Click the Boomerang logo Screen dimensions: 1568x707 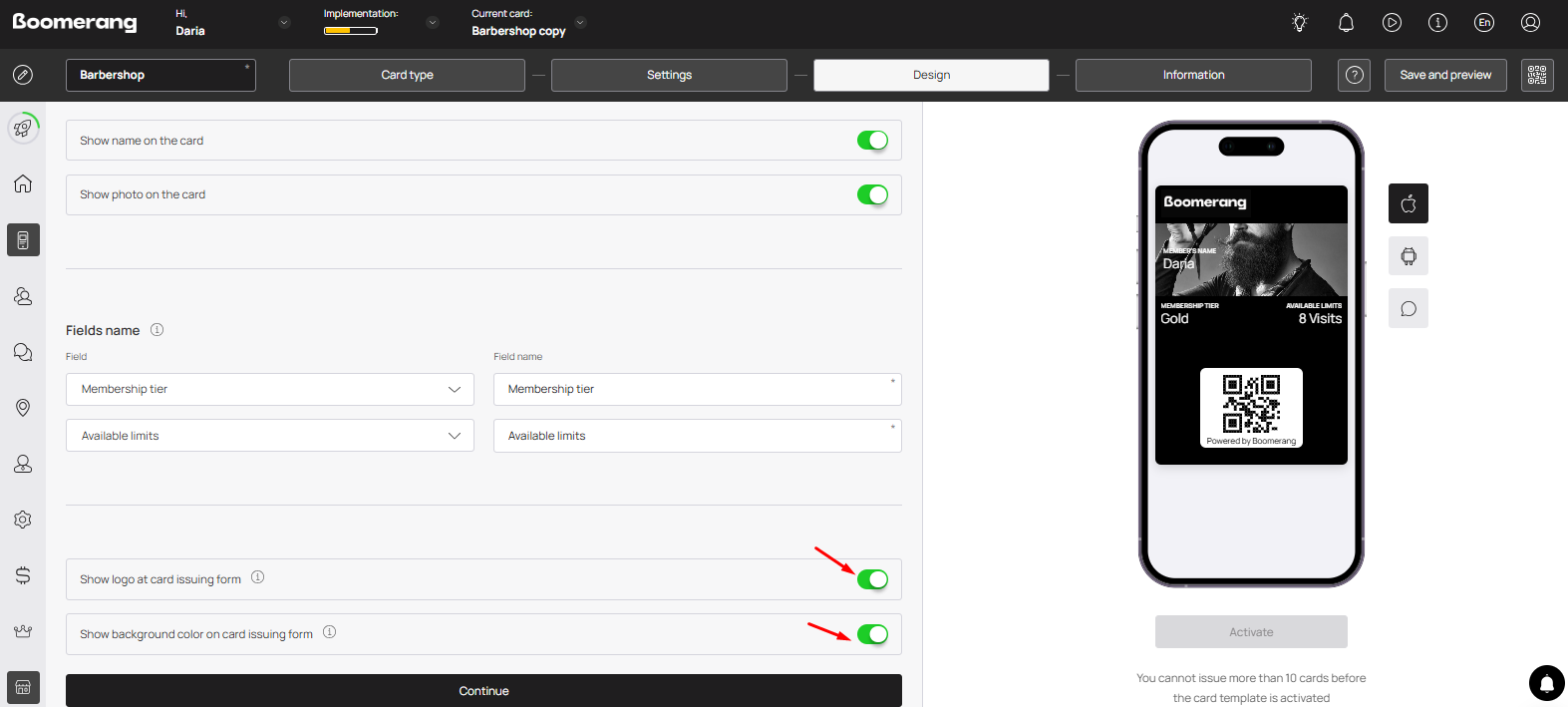coord(75,23)
